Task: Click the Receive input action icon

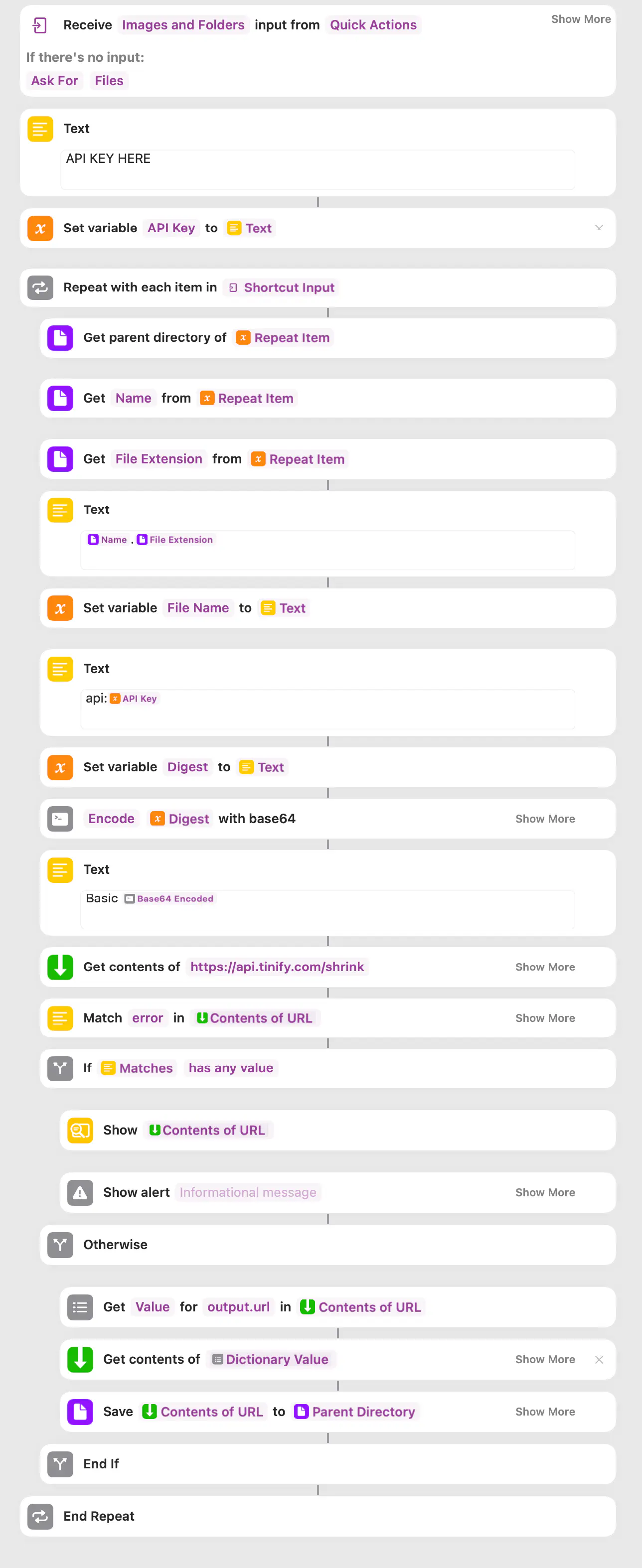Action: click(39, 25)
